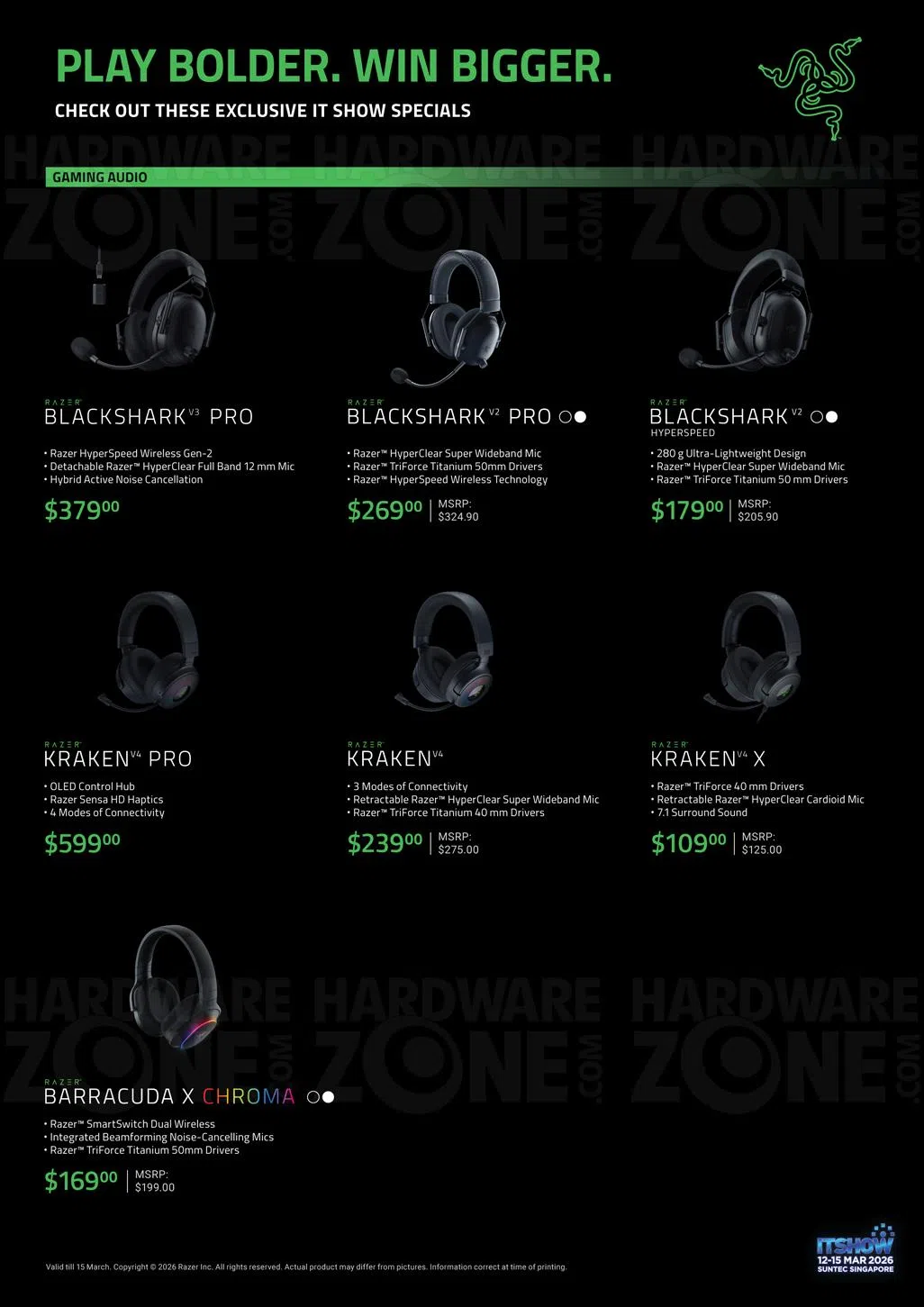Image resolution: width=924 pixels, height=1307 pixels.
Task: Click the Kraken V4 Pro headset image
Action: pyautogui.click(x=151, y=649)
